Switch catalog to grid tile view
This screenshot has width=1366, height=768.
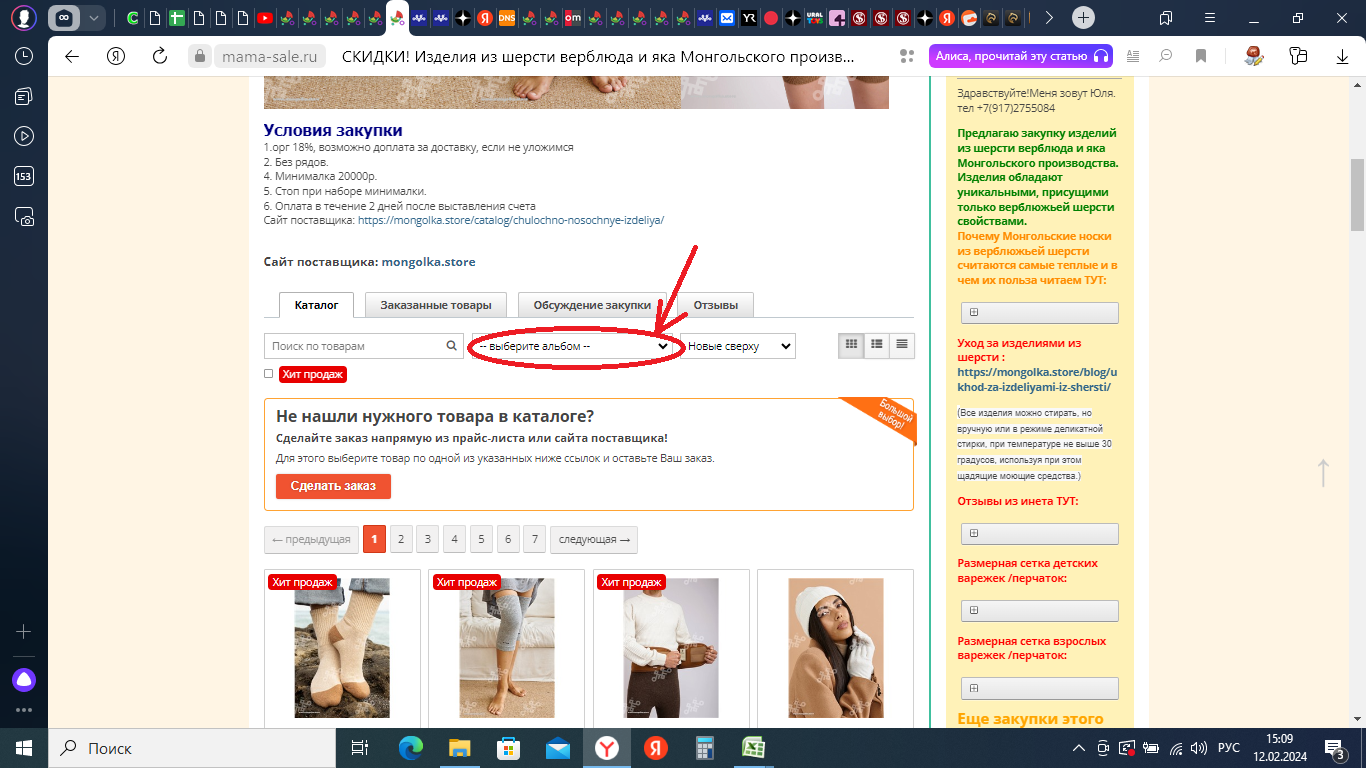pyautogui.click(x=851, y=345)
